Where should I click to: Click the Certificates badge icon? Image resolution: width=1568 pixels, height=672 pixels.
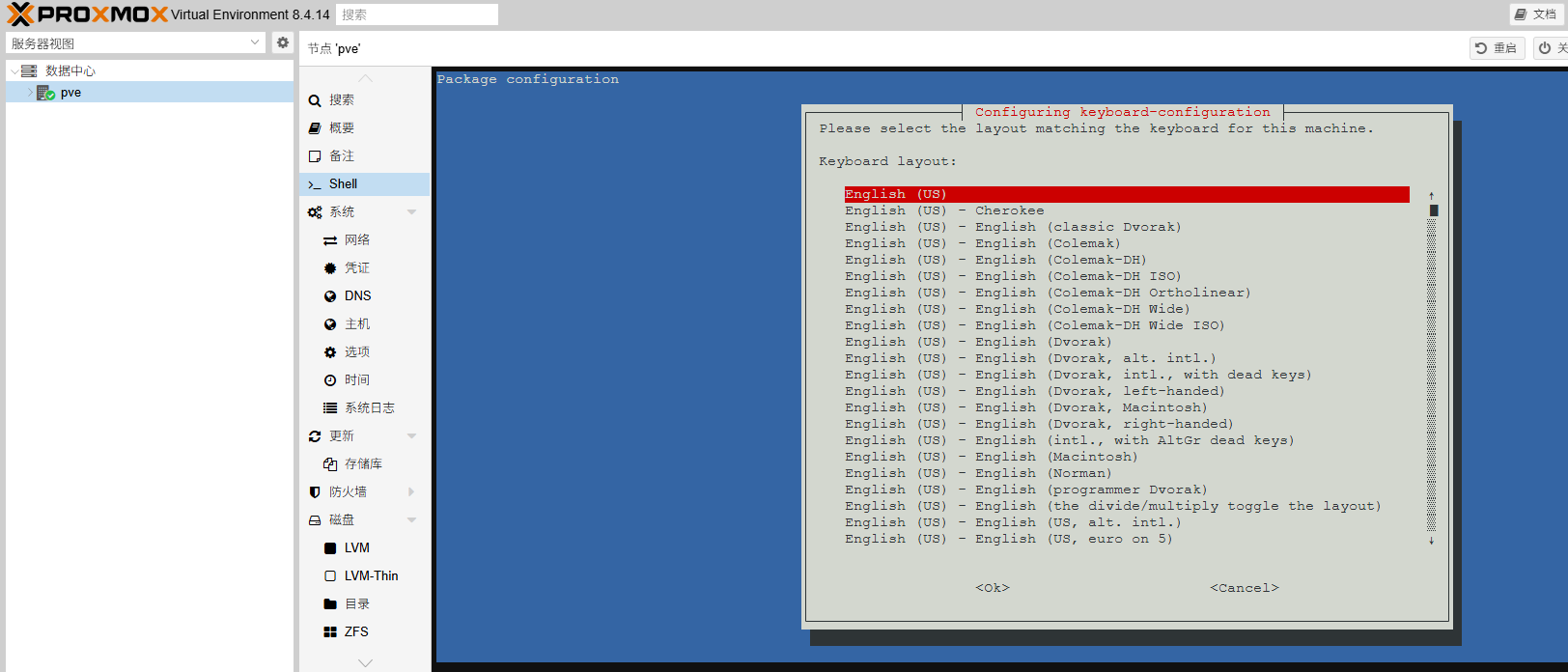click(x=330, y=268)
